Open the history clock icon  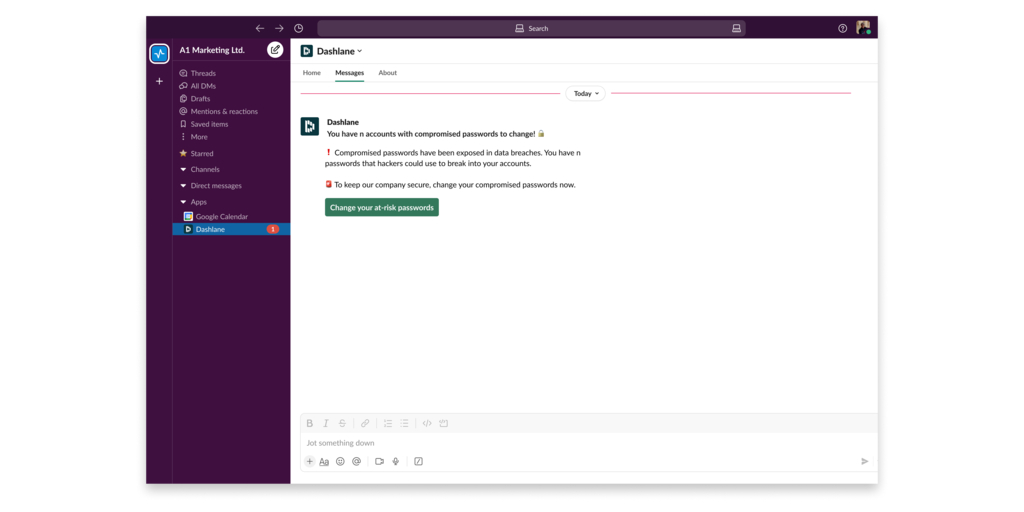[298, 28]
